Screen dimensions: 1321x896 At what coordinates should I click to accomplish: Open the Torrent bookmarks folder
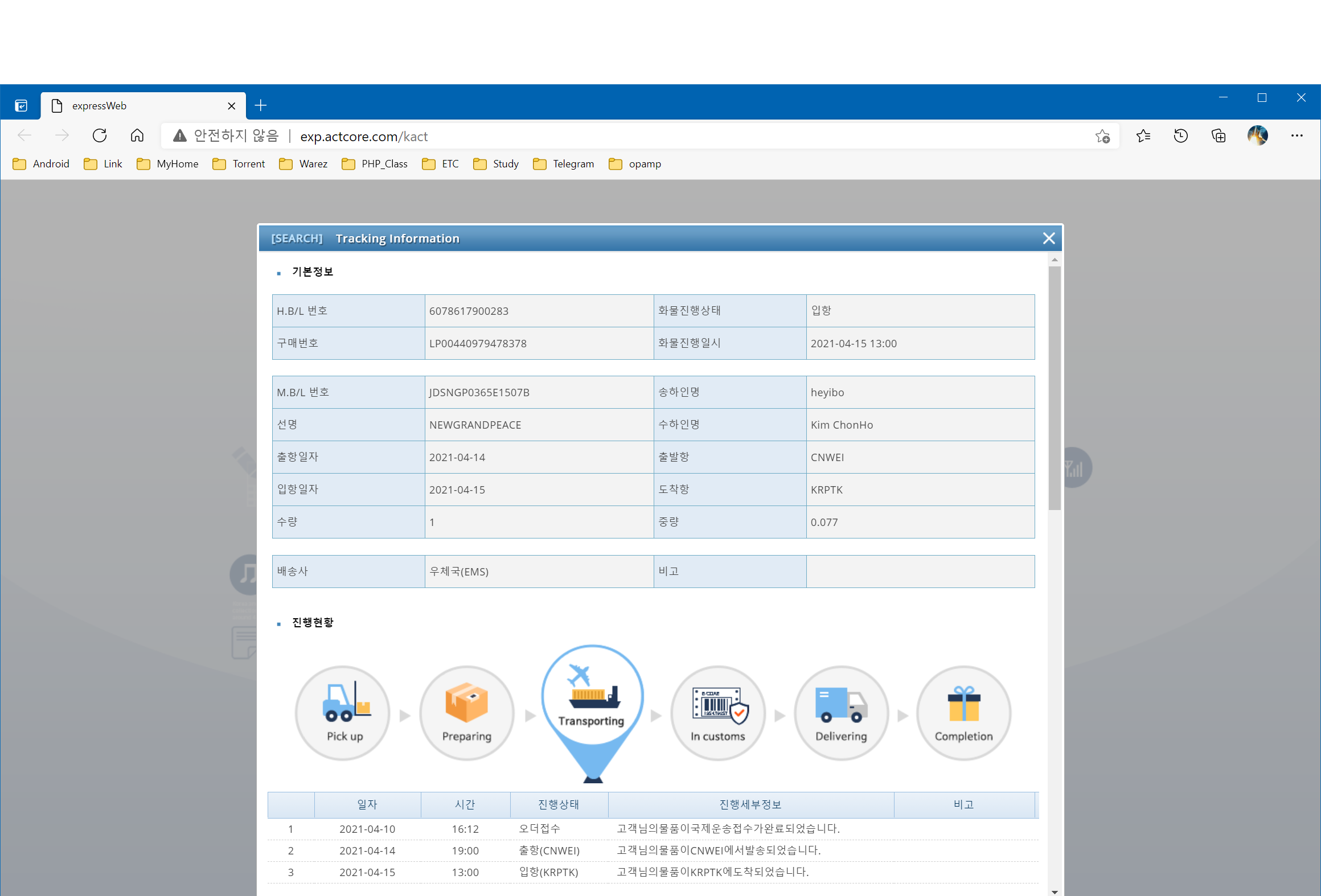coord(239,164)
